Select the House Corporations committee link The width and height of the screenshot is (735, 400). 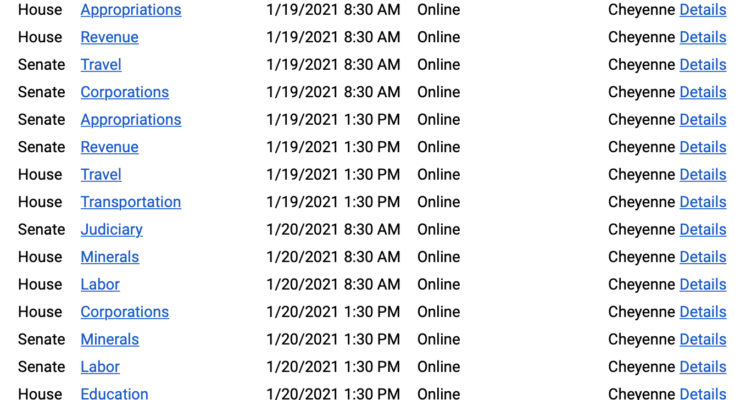pyautogui.click(x=125, y=312)
